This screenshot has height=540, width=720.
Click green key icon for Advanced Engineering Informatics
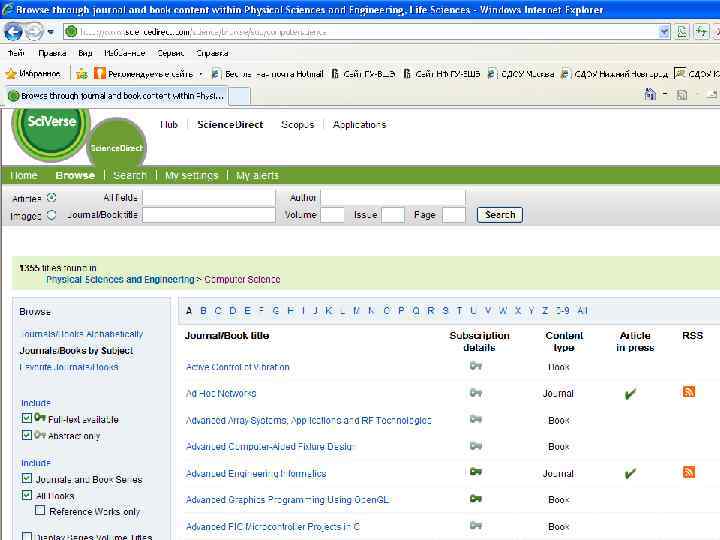476,472
